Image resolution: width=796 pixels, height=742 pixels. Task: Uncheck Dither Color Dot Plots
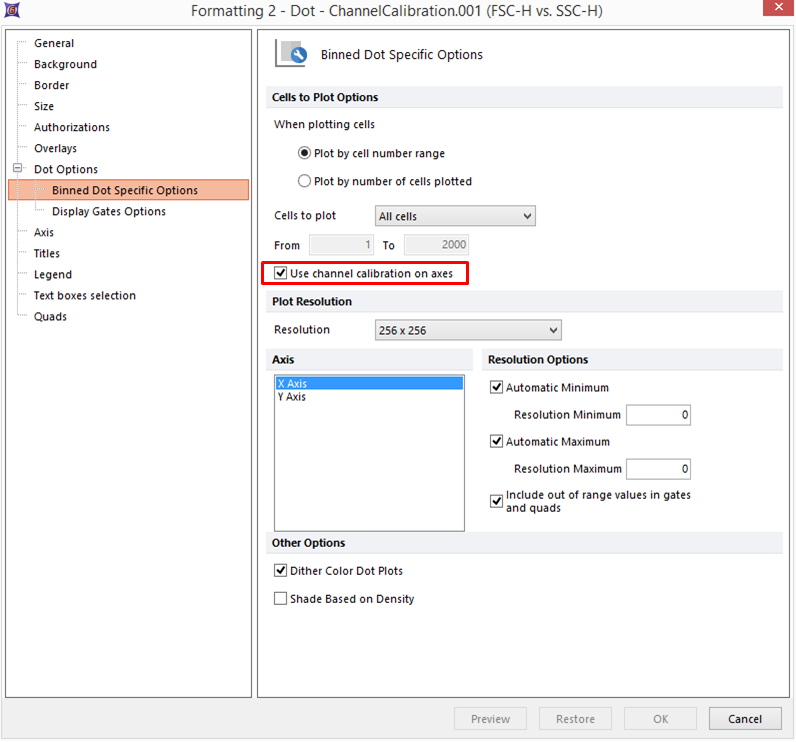(x=281, y=571)
